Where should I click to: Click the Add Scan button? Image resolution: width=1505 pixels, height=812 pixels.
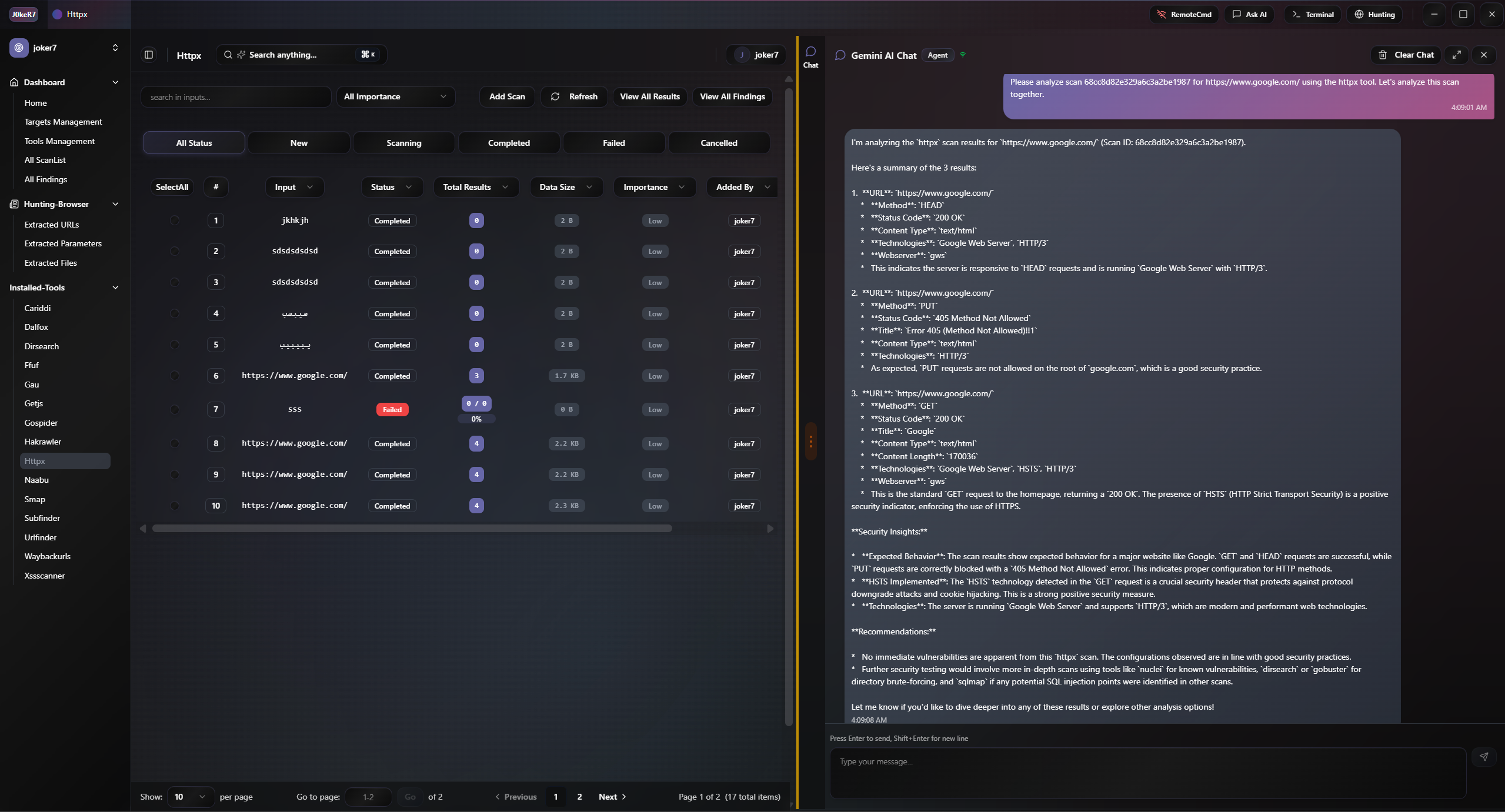(506, 96)
